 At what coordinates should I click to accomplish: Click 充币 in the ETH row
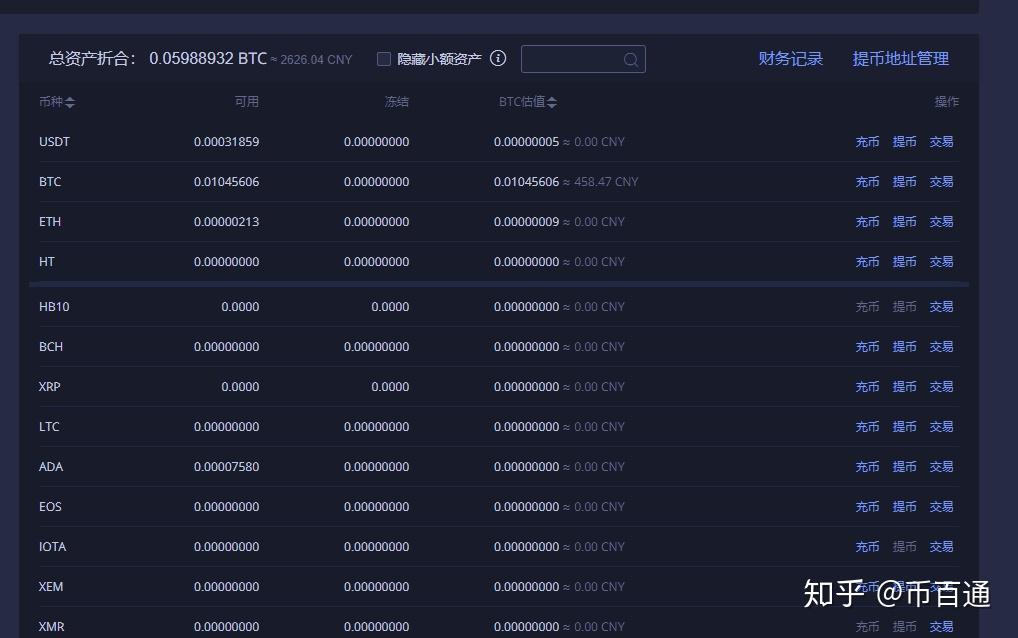867,222
